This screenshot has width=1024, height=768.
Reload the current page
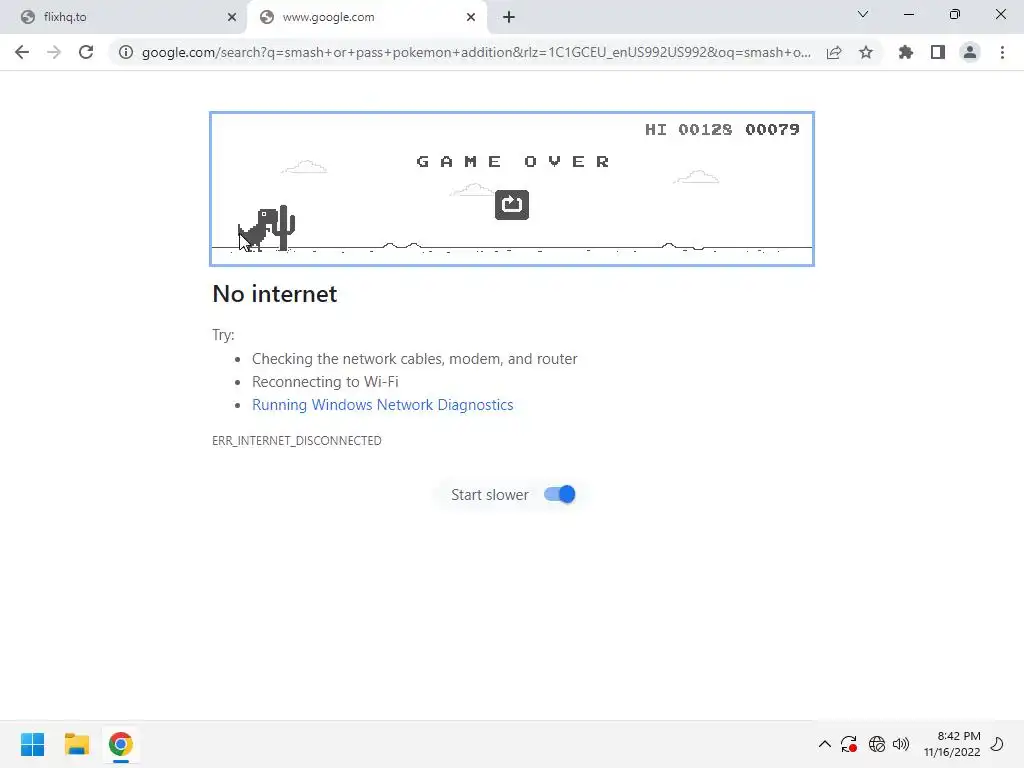pyautogui.click(x=86, y=52)
